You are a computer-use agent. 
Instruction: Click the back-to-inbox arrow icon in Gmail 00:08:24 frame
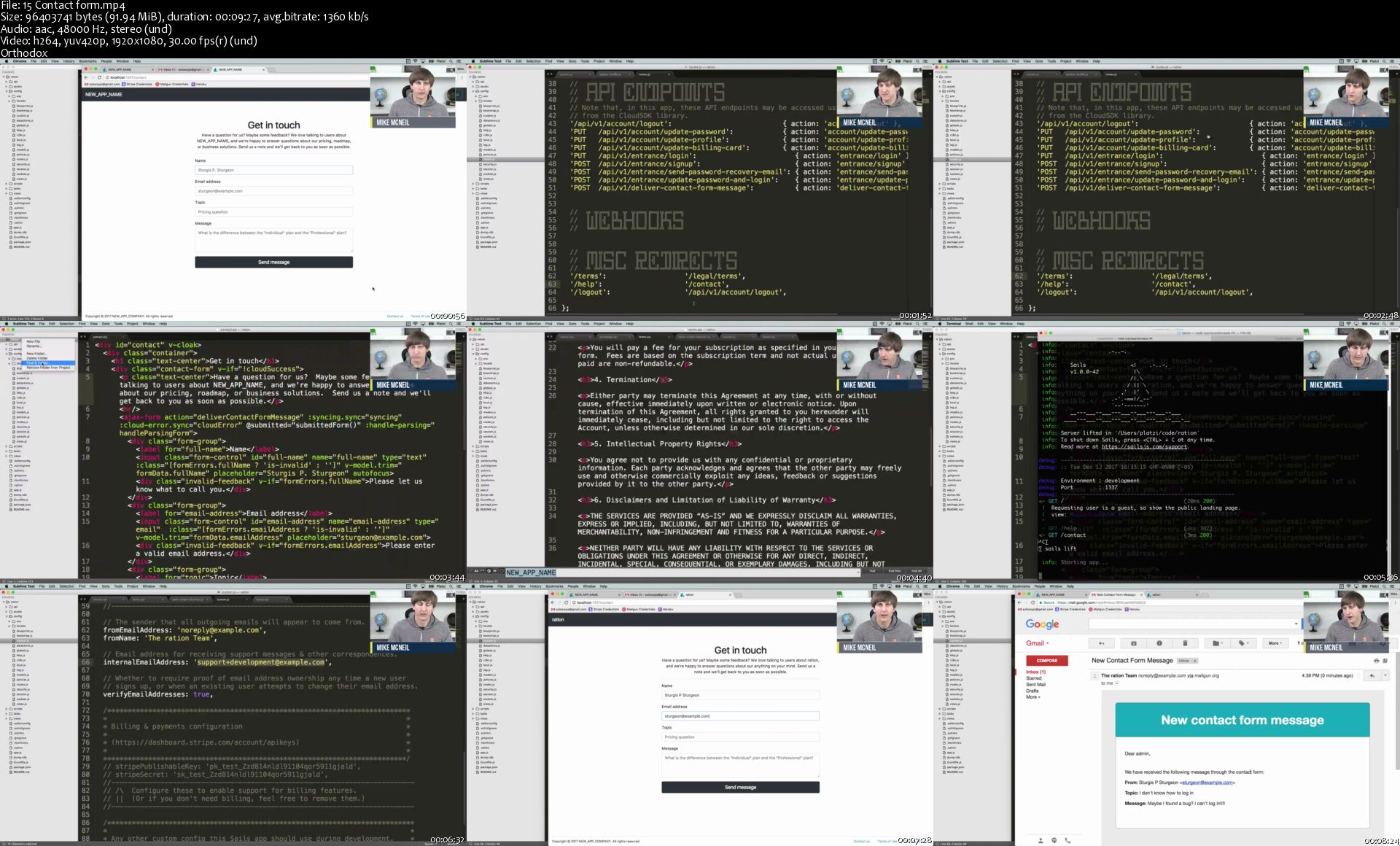(x=1102, y=643)
